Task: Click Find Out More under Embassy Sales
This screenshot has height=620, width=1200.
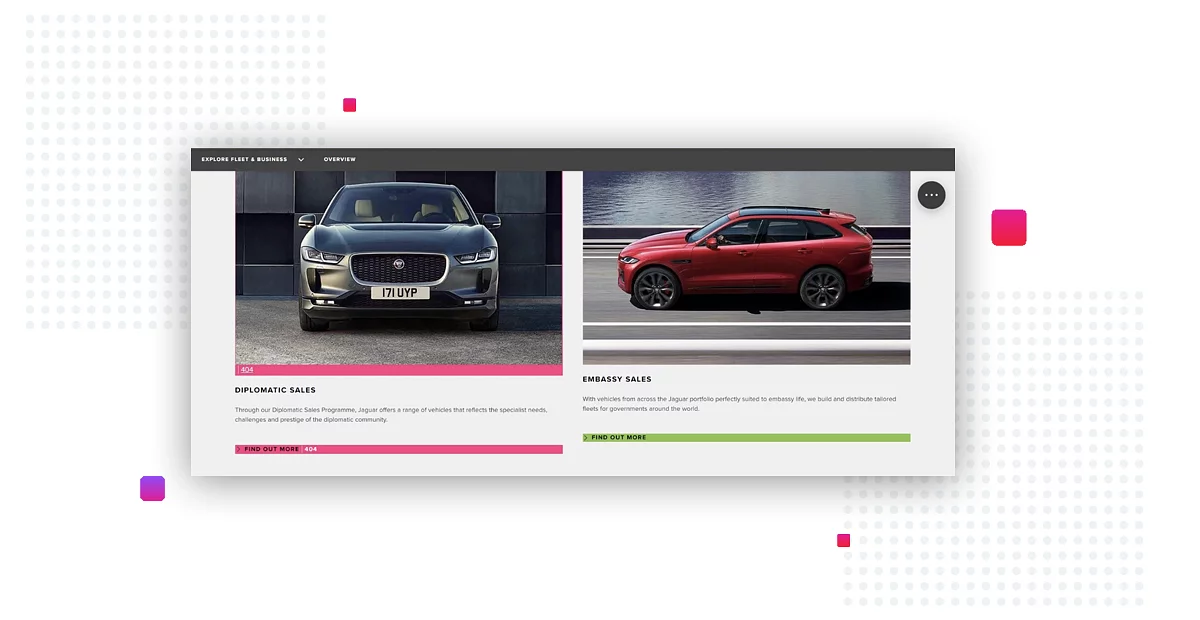Action: [x=618, y=438]
